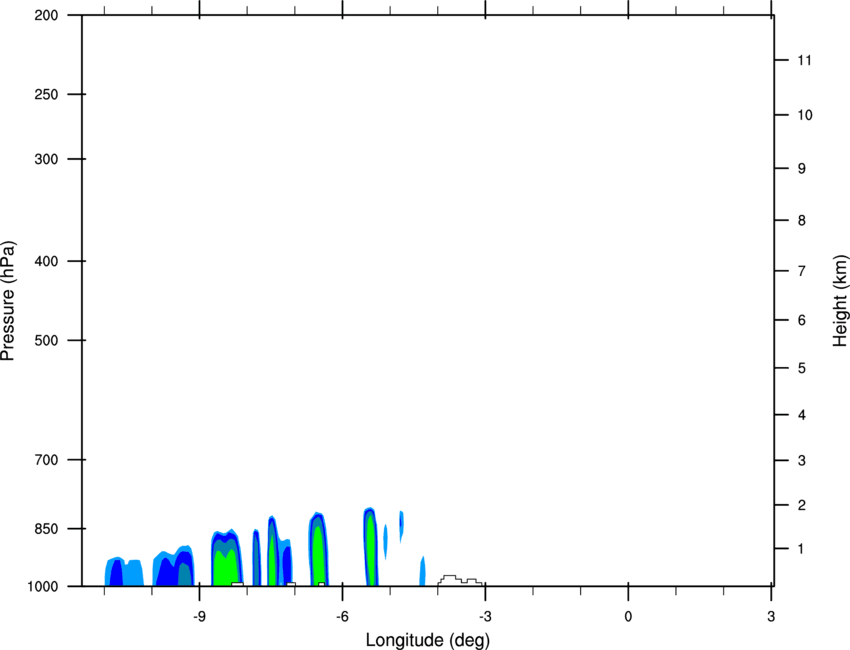Click the -3 longitude tick label

pyautogui.click(x=485, y=616)
